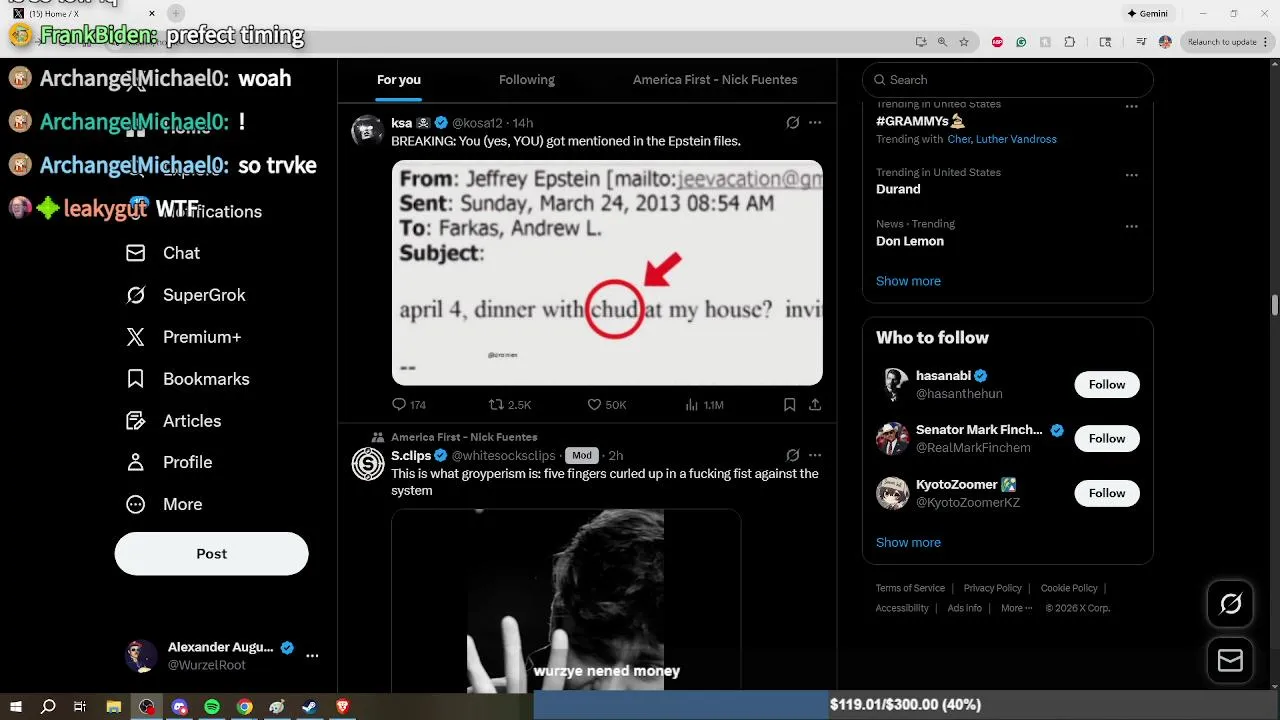The image size is (1280, 720).
Task: Share ksa's Epstein files post
Action: point(815,405)
